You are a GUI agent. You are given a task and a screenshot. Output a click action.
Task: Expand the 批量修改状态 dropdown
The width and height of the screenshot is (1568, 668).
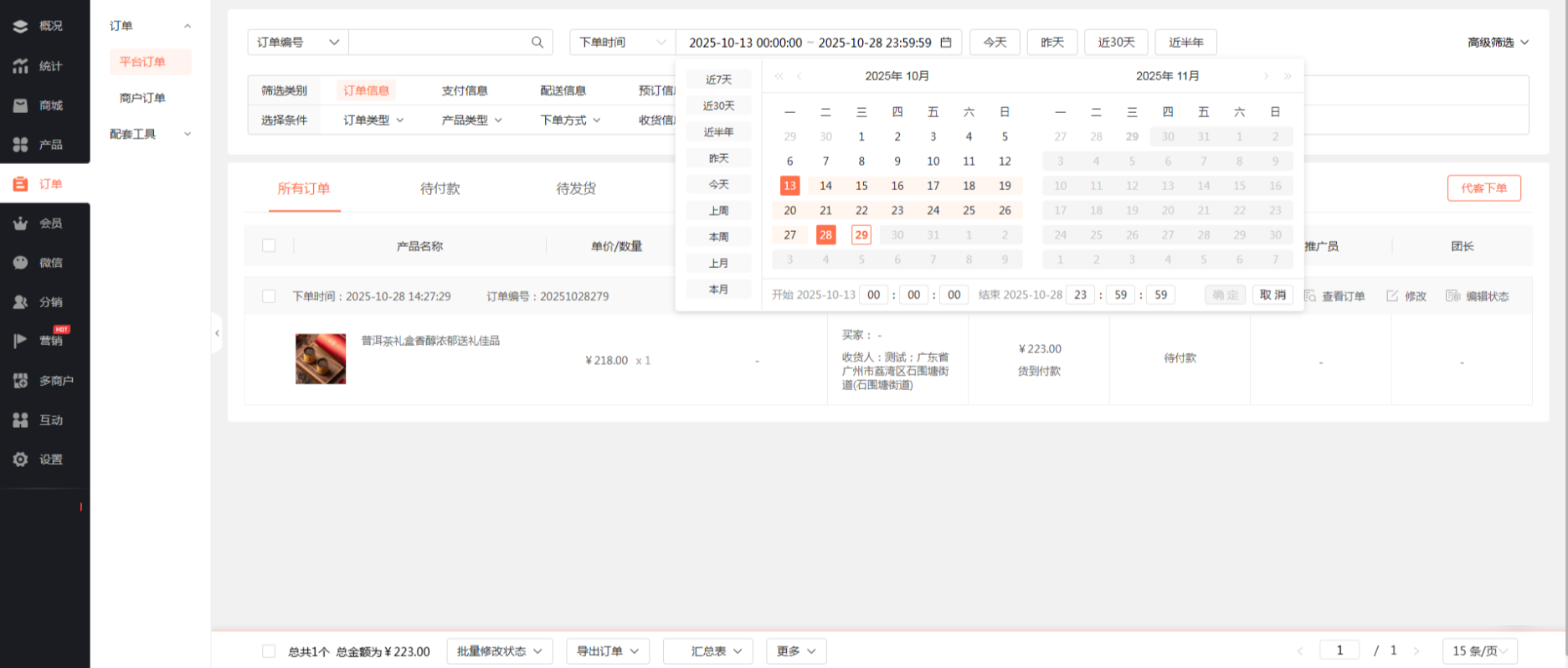pos(499,651)
